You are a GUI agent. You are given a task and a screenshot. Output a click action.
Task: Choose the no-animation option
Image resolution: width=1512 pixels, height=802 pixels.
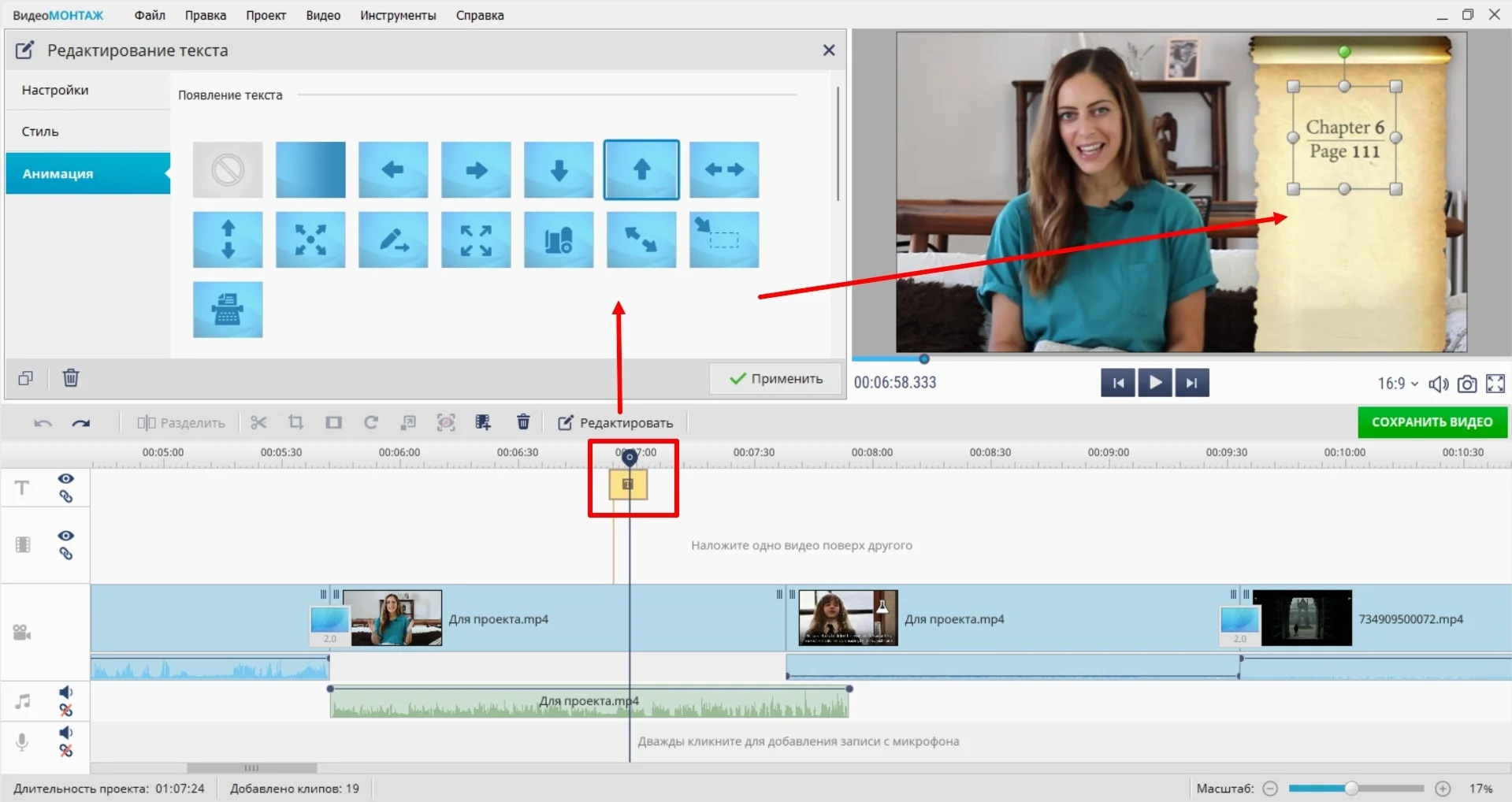(x=228, y=170)
